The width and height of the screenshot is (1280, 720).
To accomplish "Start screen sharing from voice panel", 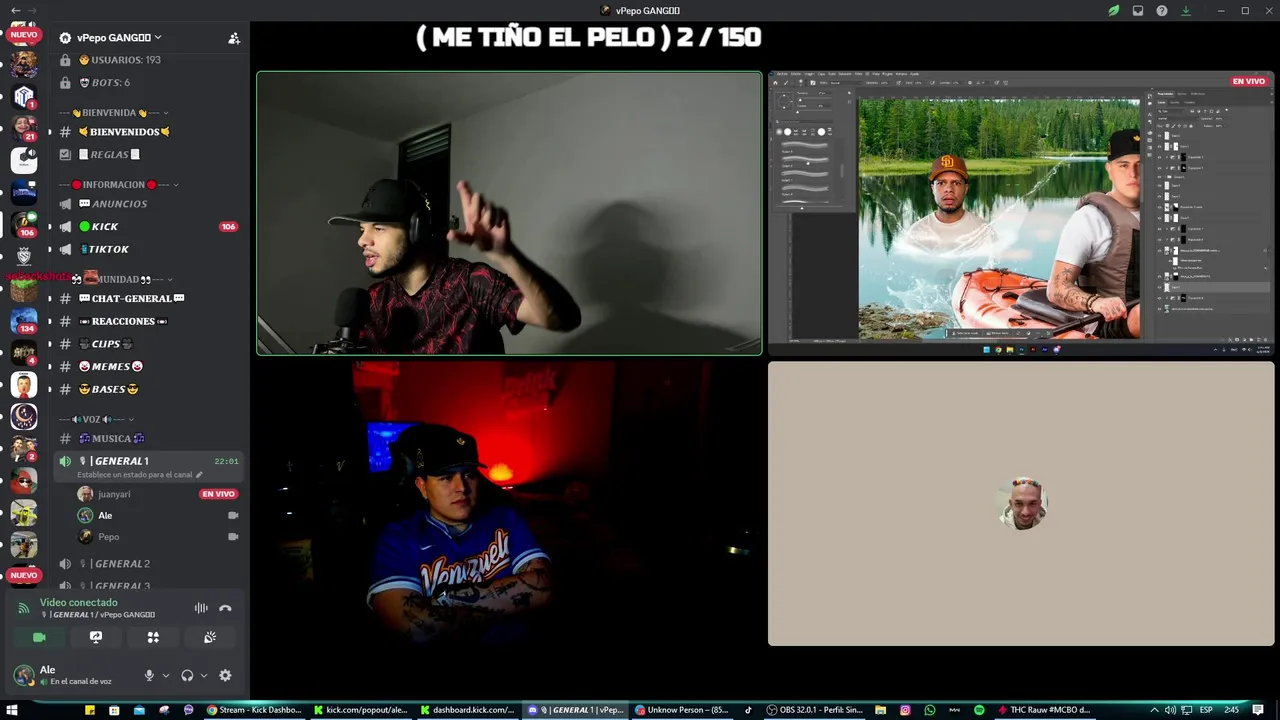I will 96,637.
